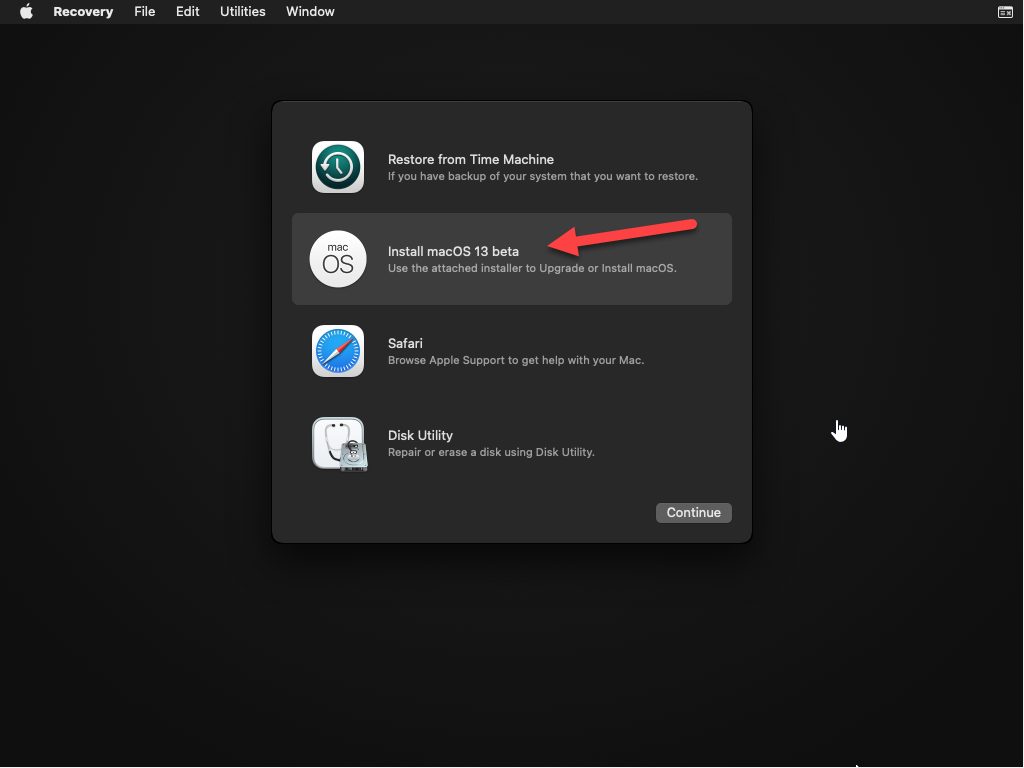Open the Recovery menu

pos(83,12)
